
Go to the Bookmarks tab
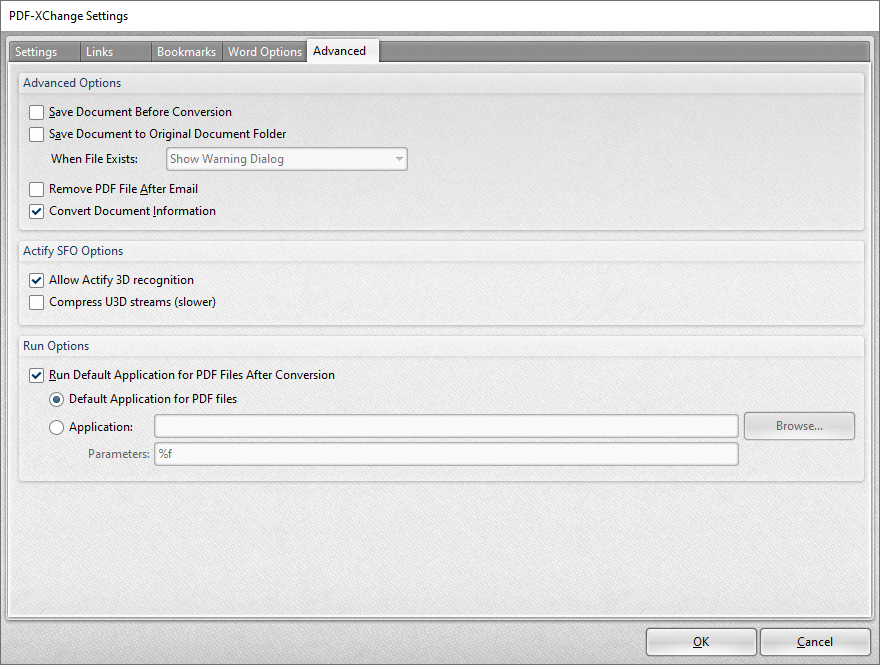click(x=186, y=51)
